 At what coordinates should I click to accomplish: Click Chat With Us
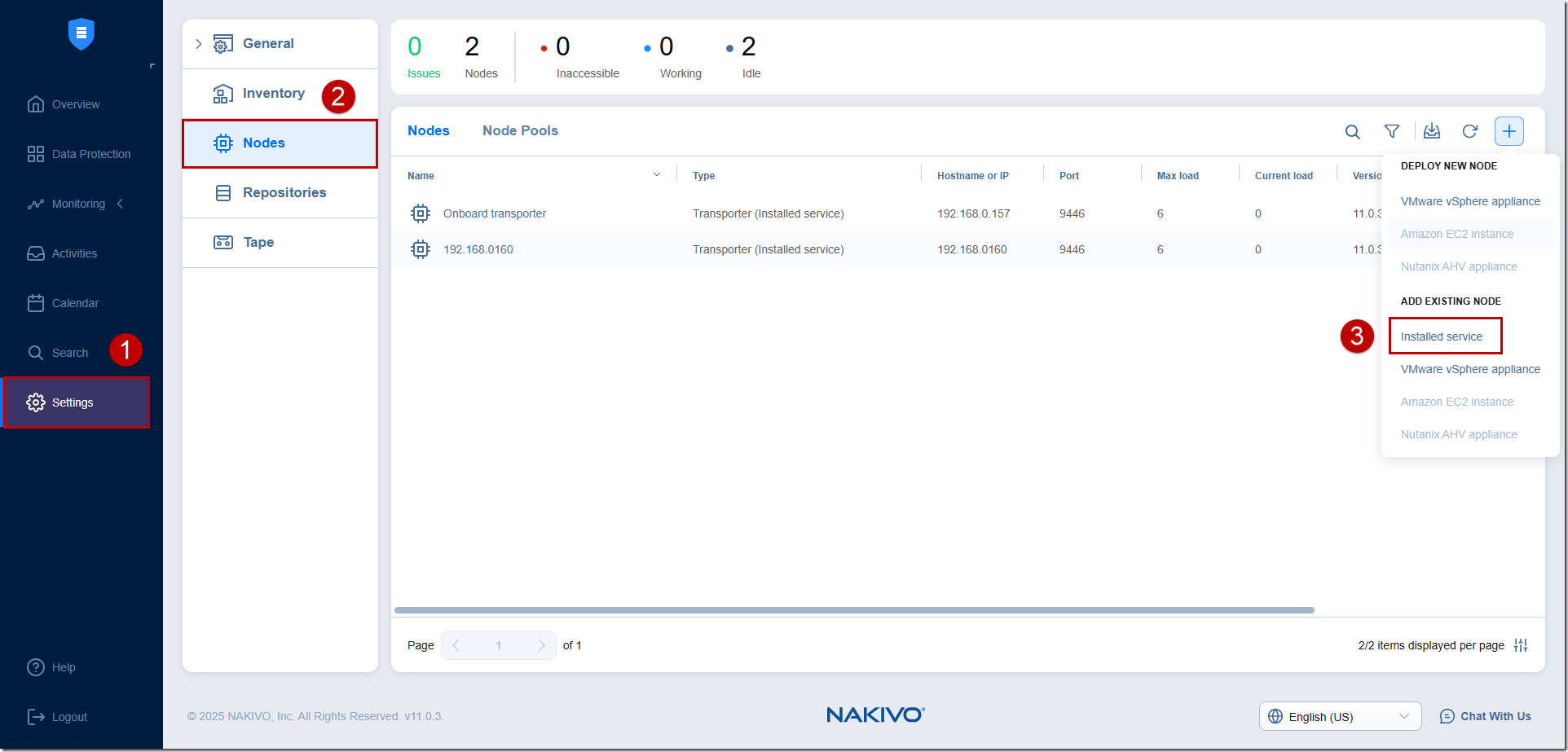(x=1485, y=716)
